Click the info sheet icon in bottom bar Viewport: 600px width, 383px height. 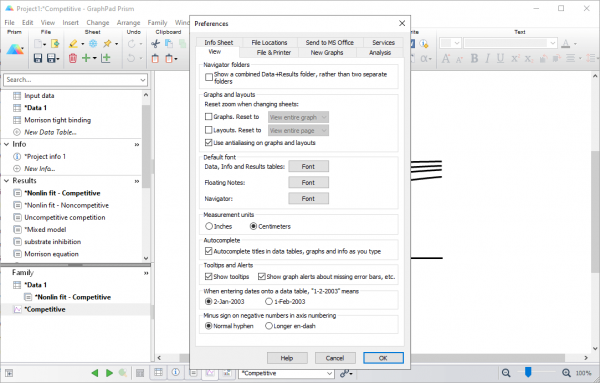176,372
